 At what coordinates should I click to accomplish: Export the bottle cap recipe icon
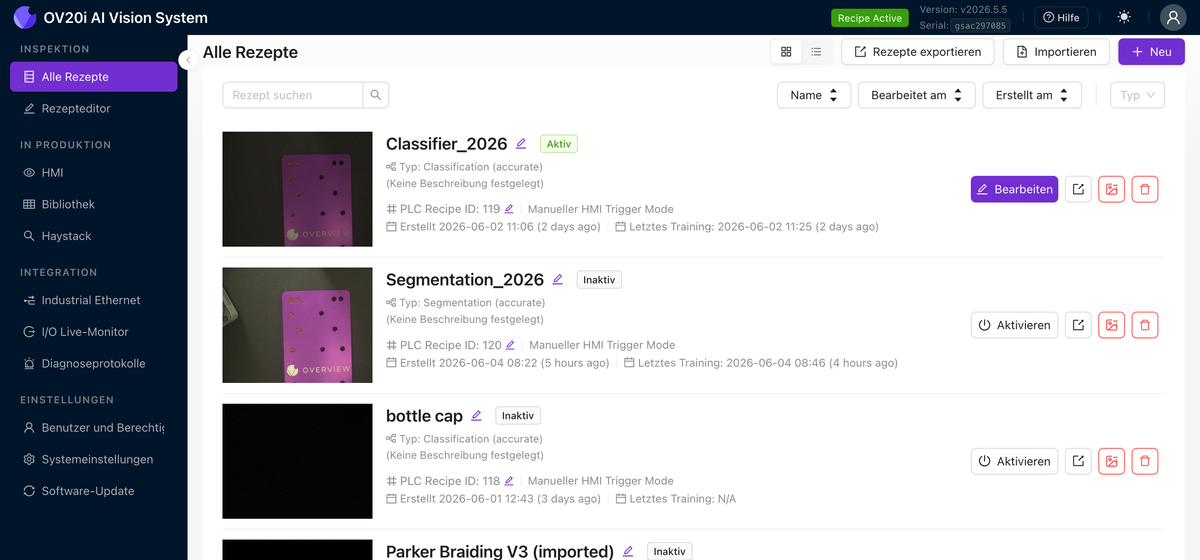(1078, 461)
